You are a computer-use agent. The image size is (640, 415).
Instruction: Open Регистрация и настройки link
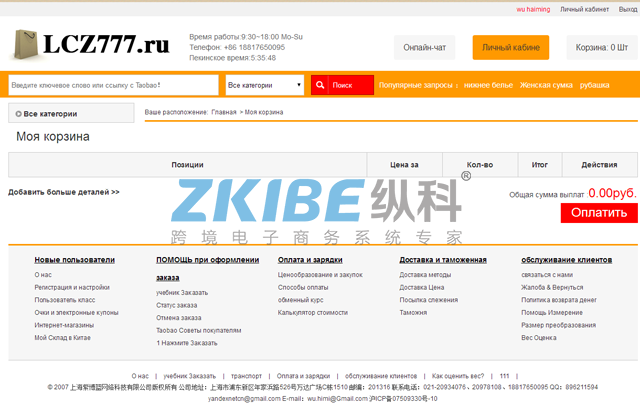72,287
